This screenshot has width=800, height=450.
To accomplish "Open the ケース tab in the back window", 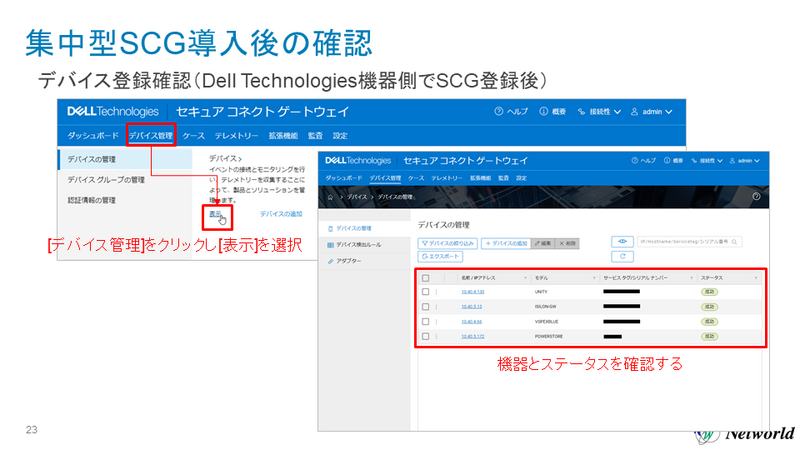I will click(x=193, y=135).
